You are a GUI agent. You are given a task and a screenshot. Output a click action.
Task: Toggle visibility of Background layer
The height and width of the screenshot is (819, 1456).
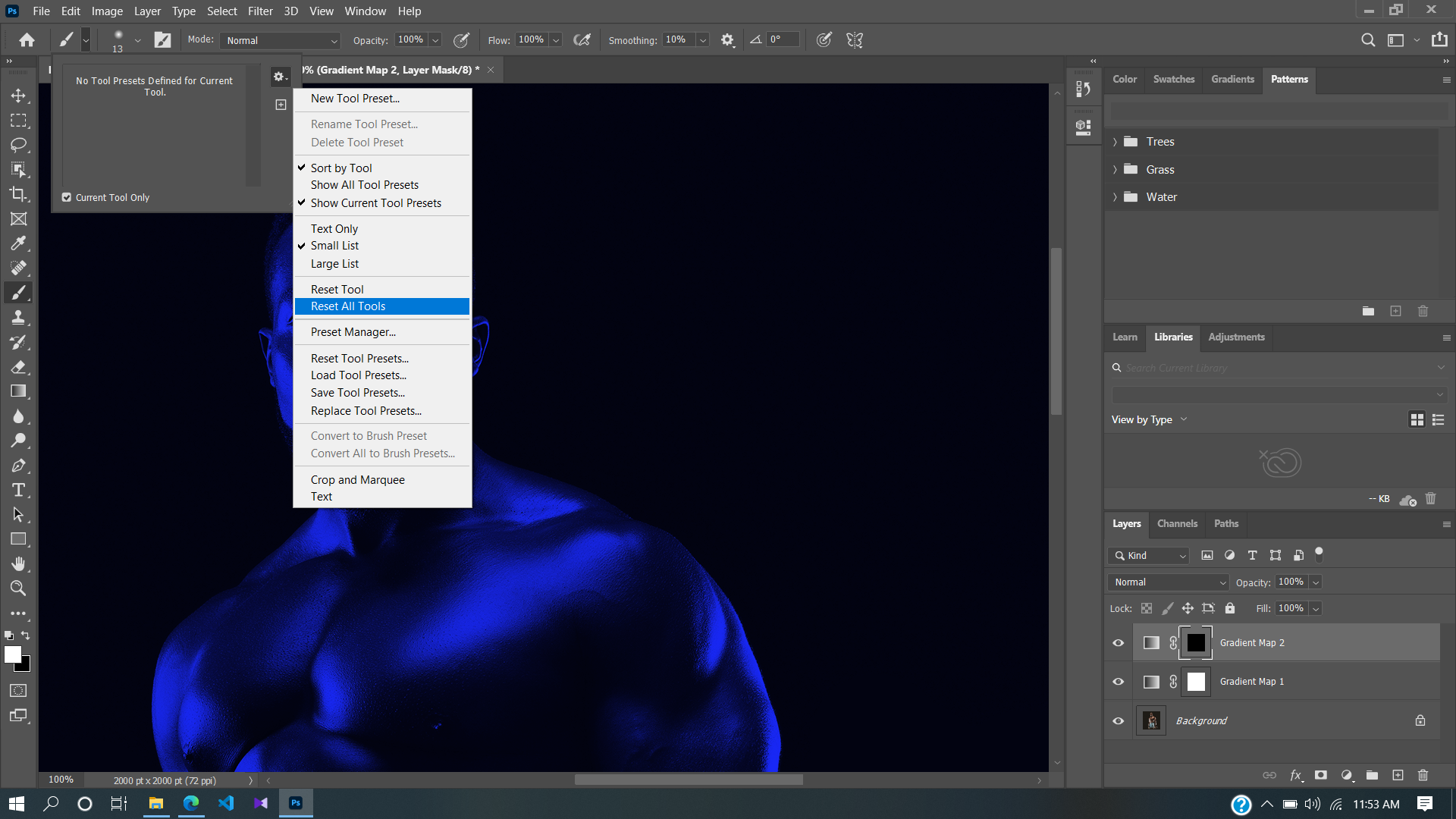1118,720
